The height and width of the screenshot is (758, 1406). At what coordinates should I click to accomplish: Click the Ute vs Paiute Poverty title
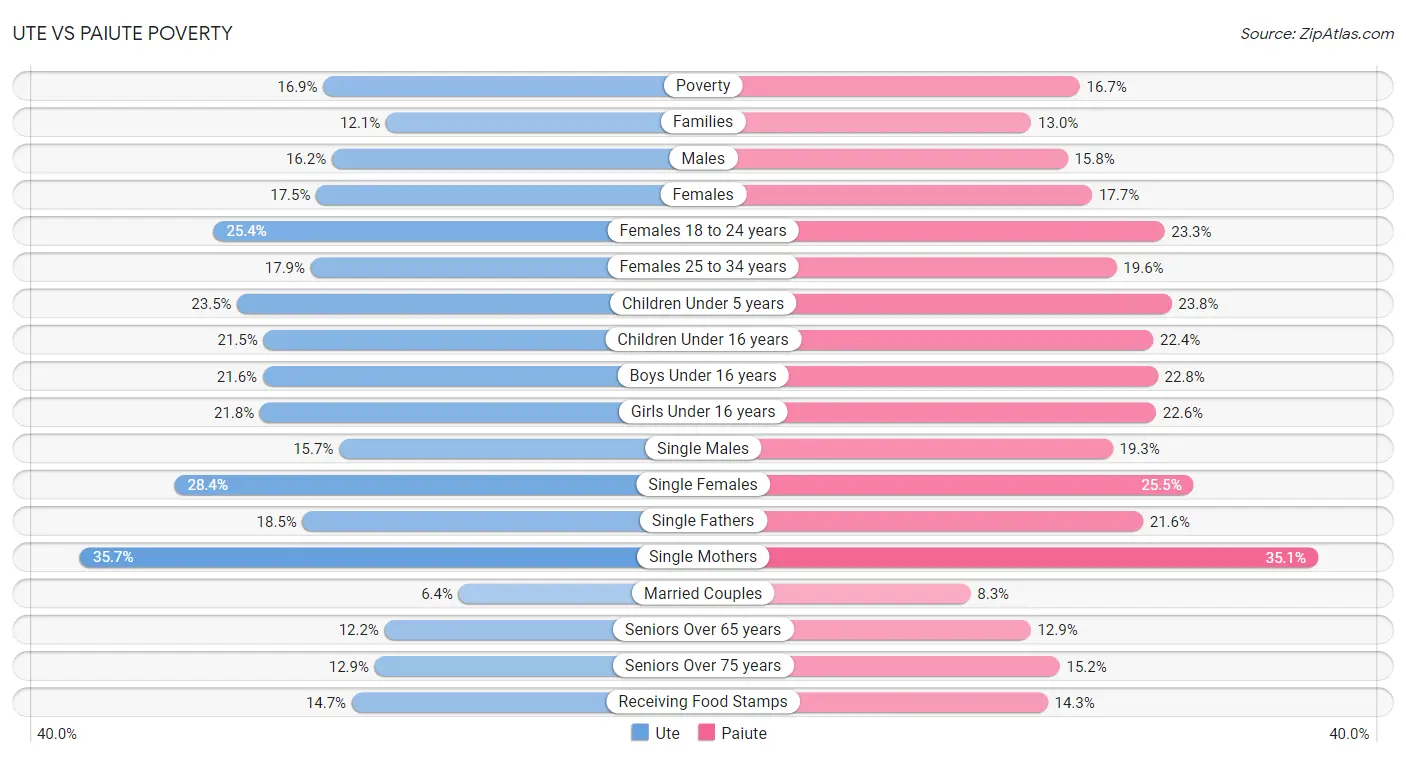tap(123, 33)
